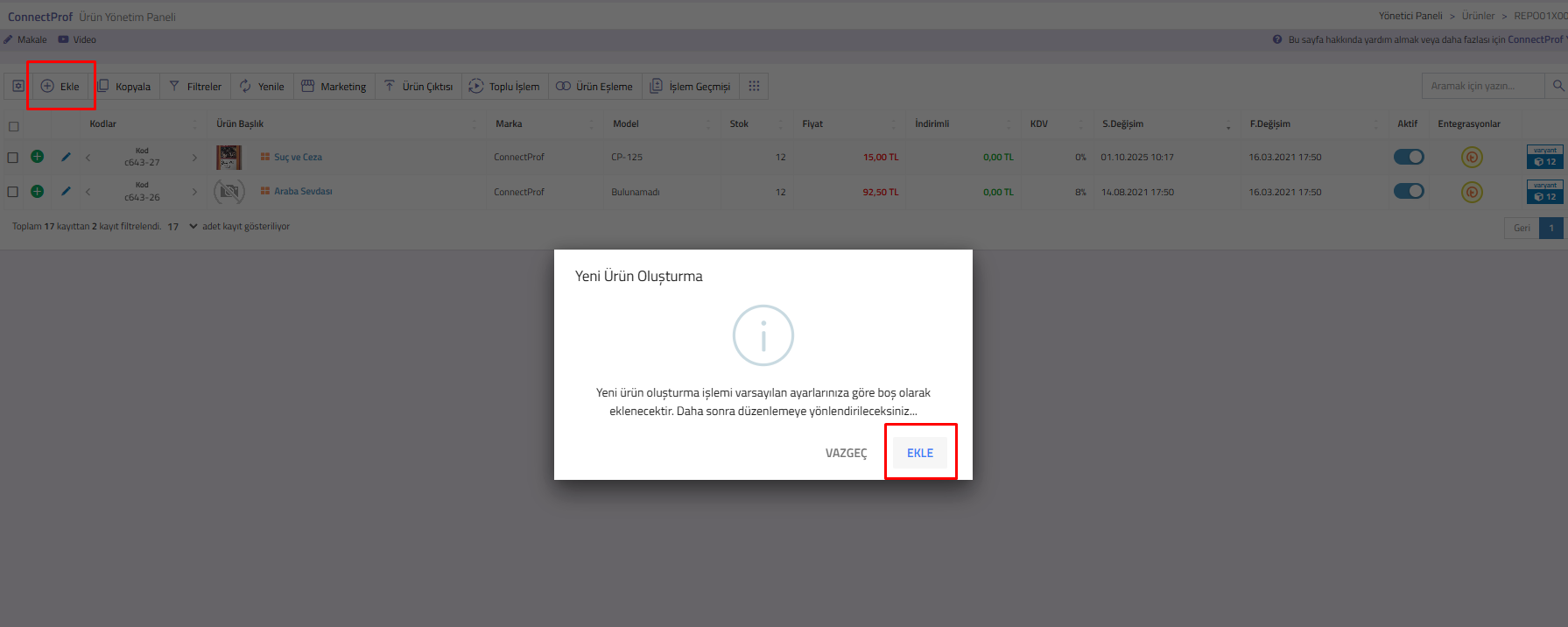Image resolution: width=1568 pixels, height=627 pixels.
Task: Focus the Aramak için yazın search field
Action: tap(1483, 86)
